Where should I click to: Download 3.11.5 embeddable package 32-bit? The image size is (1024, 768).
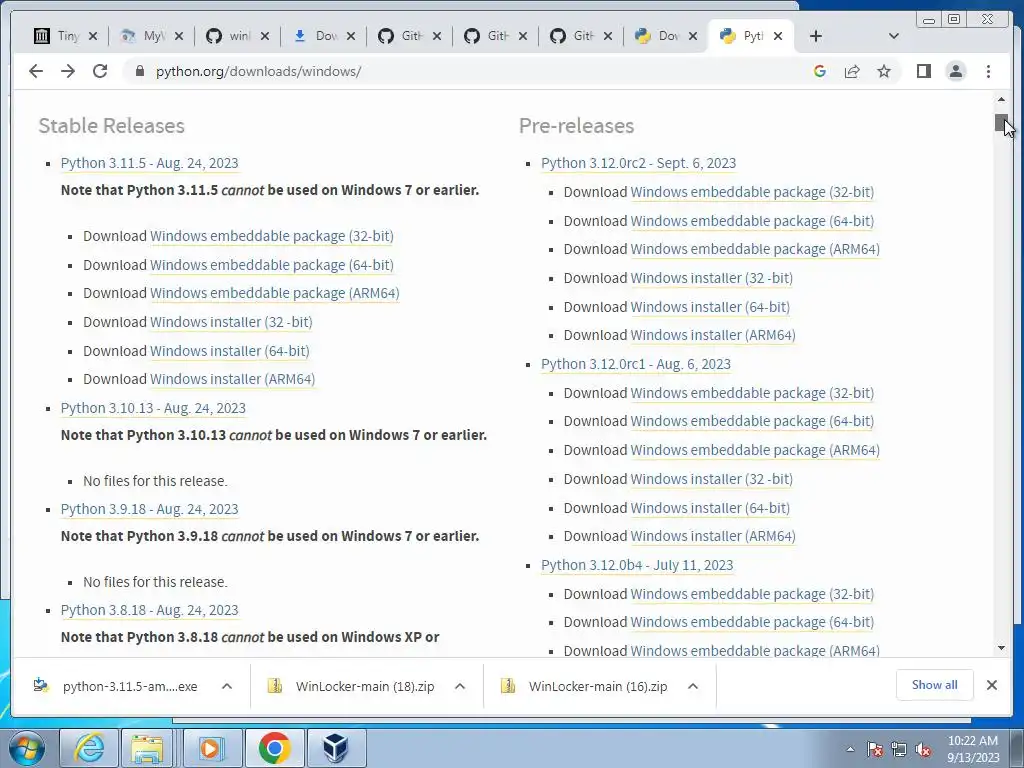click(272, 236)
